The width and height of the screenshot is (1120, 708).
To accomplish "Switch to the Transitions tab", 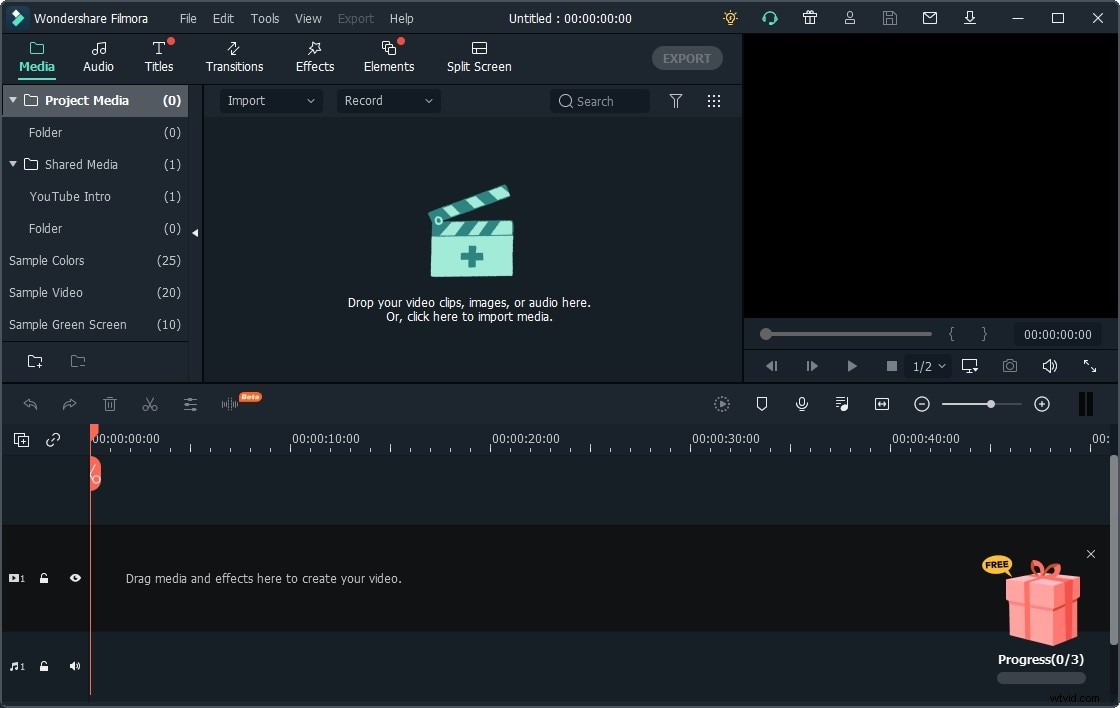I will click(x=234, y=57).
